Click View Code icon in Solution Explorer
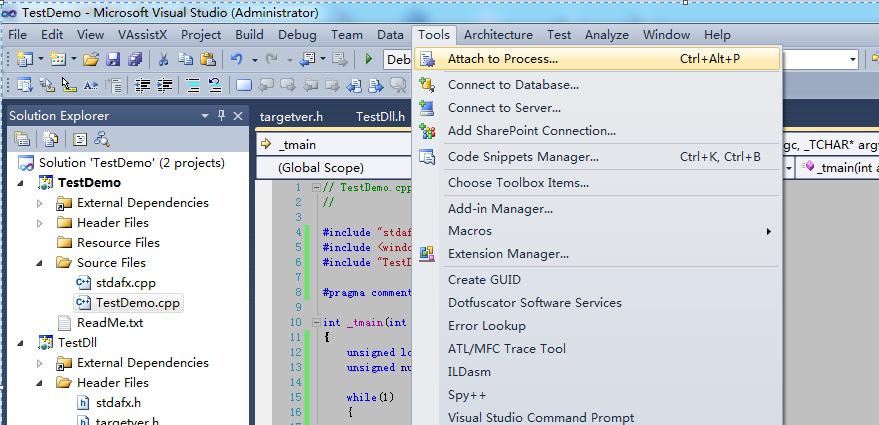The height and width of the screenshot is (425, 879). coord(80,138)
